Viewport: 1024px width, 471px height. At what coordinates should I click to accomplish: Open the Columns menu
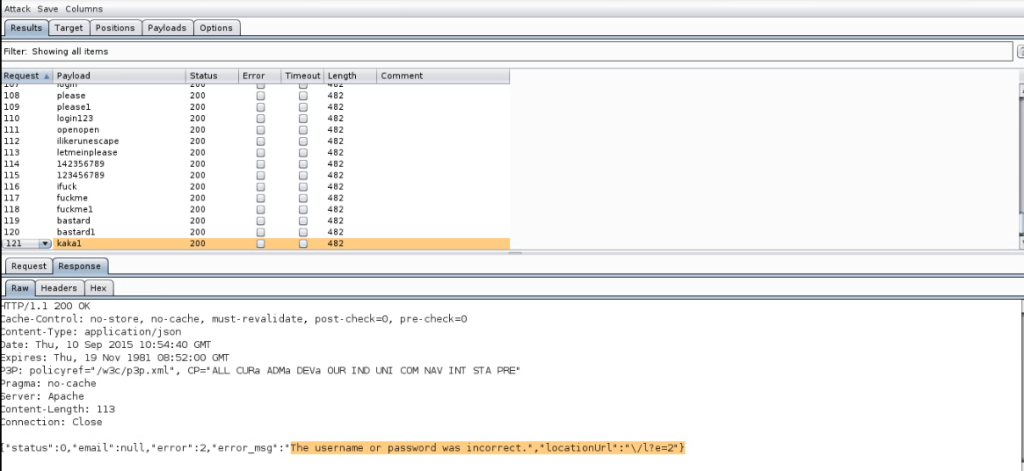point(84,9)
